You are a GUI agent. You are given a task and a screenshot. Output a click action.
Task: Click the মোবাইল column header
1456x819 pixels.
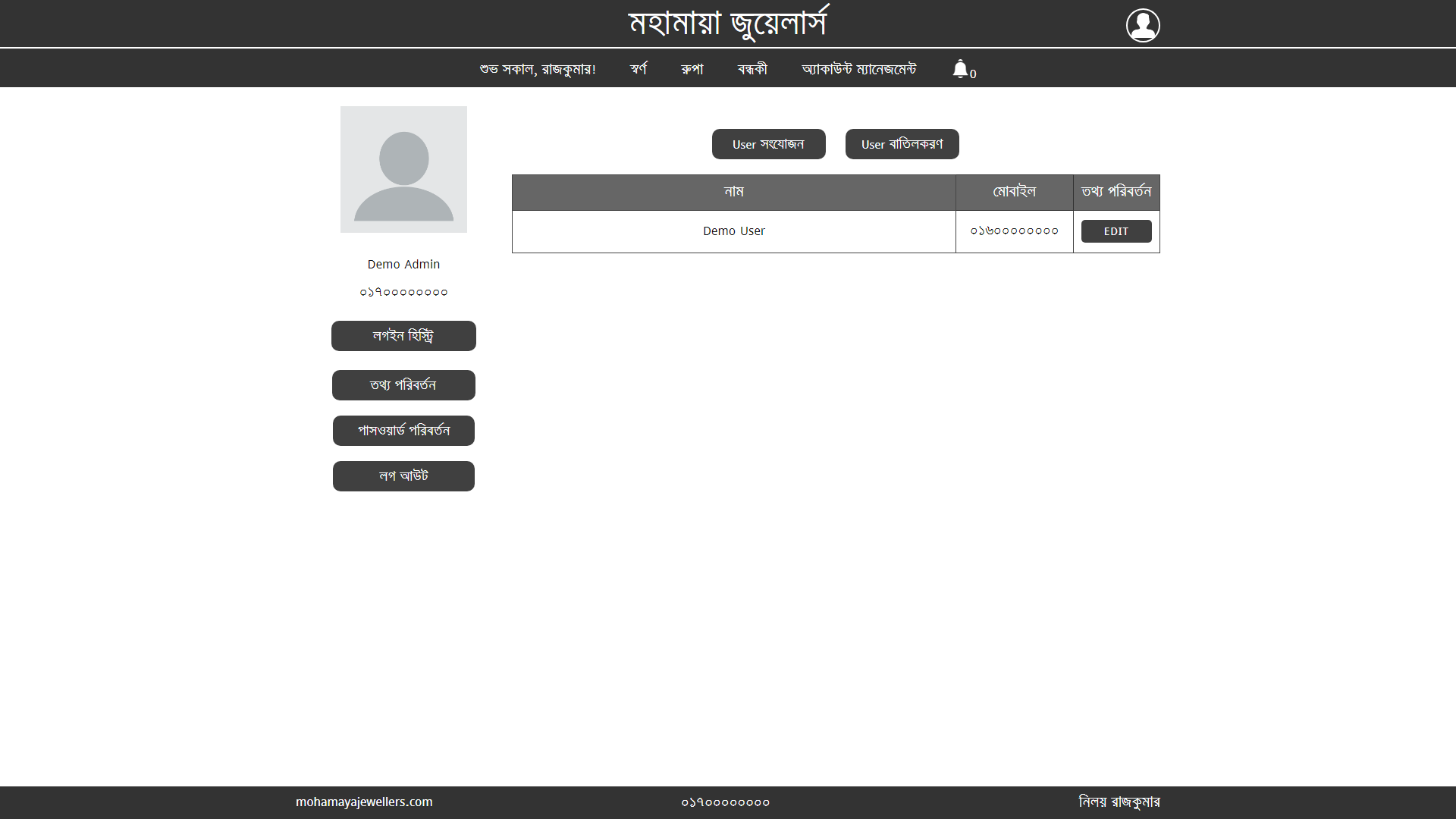[1014, 192]
